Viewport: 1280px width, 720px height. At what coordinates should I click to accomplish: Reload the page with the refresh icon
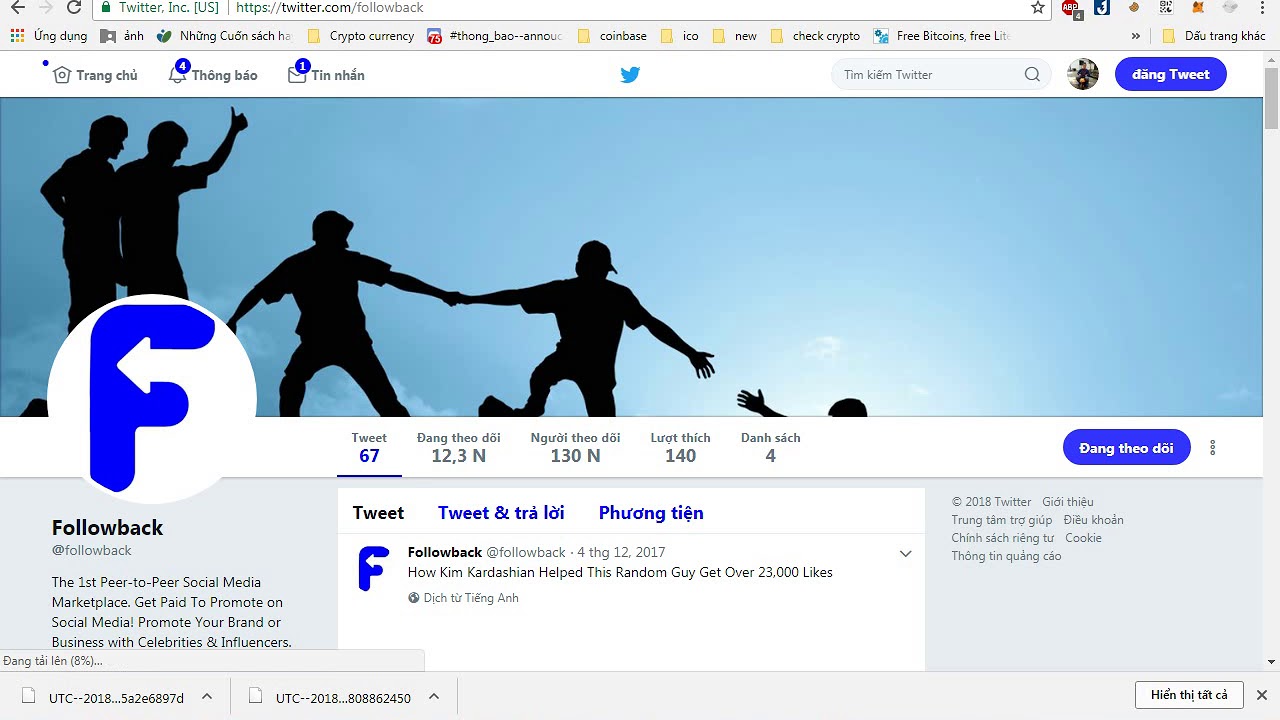[x=74, y=8]
